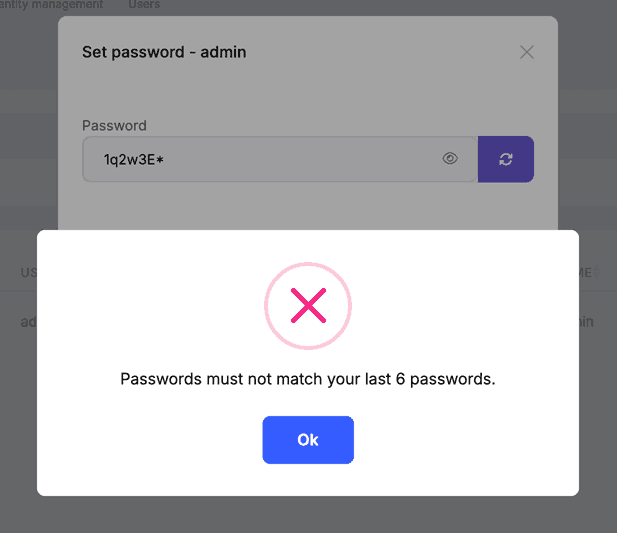The width and height of the screenshot is (617, 533).
Task: Open the Users breadcrumb tab
Action: [x=144, y=5]
